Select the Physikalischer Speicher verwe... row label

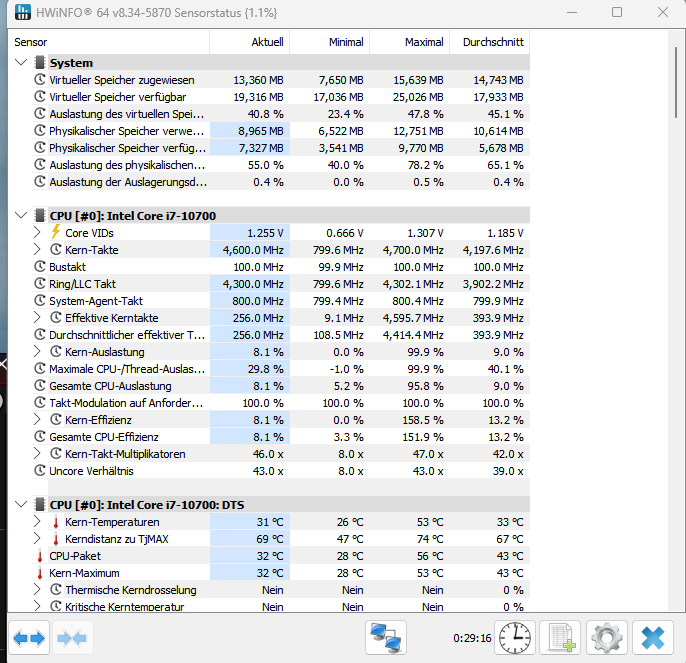click(x=126, y=131)
